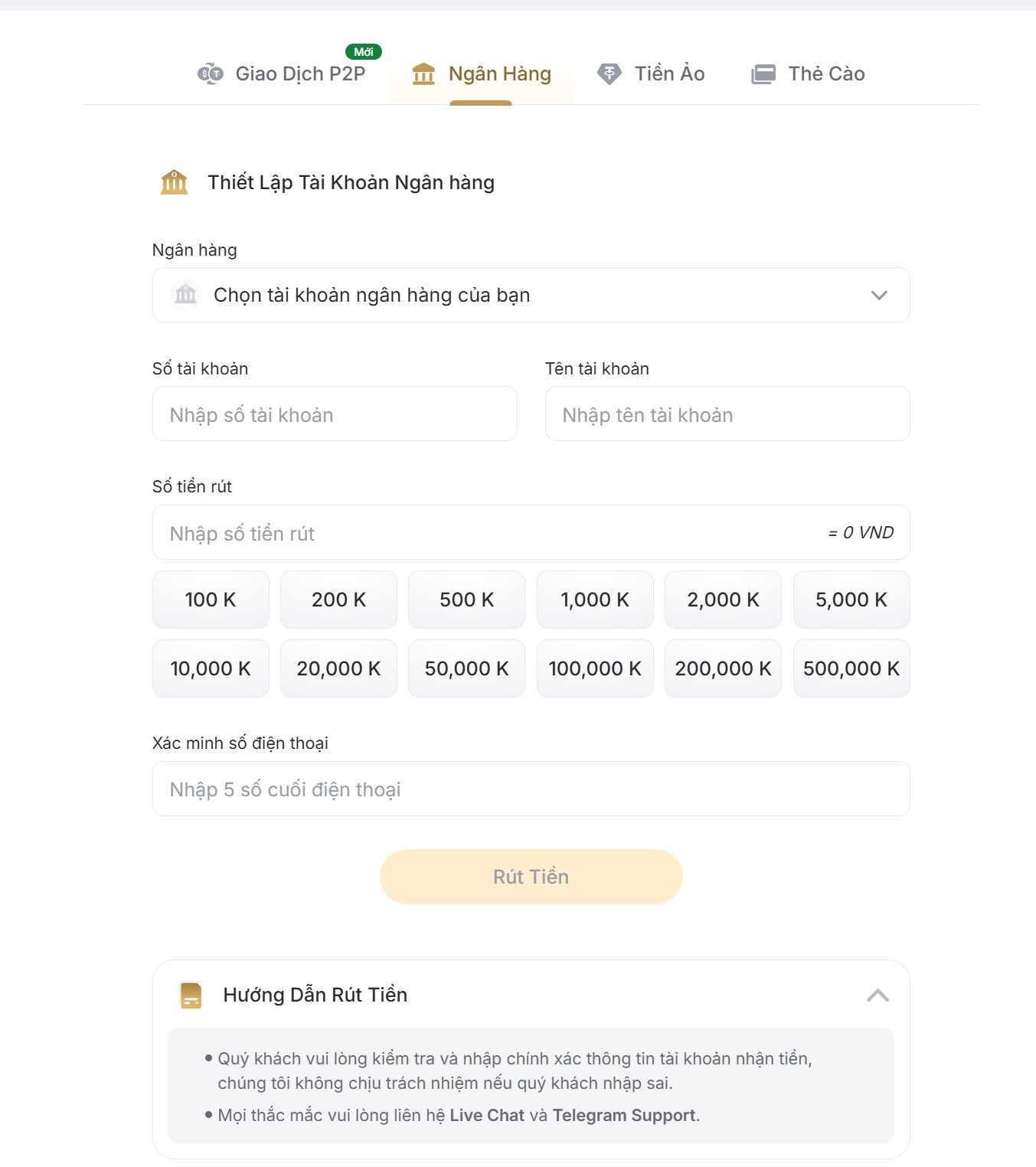This screenshot has height=1167, width=1036.
Task: Collapse the Hướng Dẫn Rút Tiền section
Action: click(x=877, y=995)
